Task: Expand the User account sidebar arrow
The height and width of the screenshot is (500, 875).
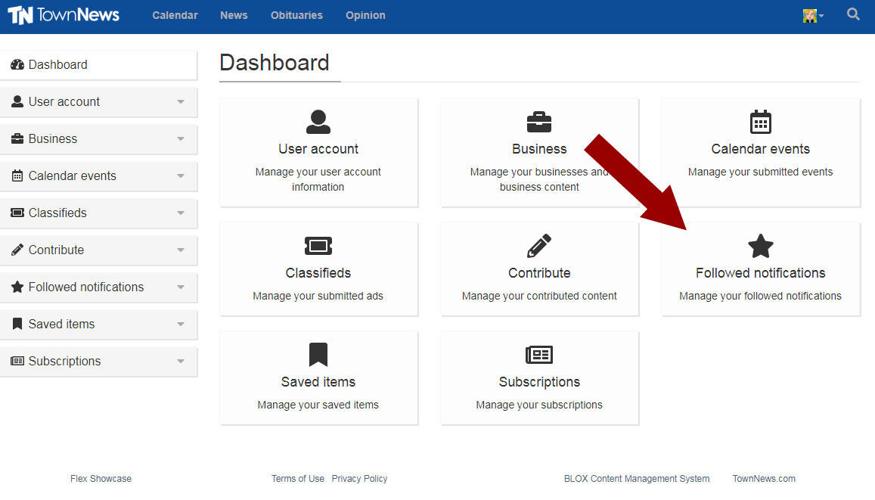Action: (x=180, y=102)
